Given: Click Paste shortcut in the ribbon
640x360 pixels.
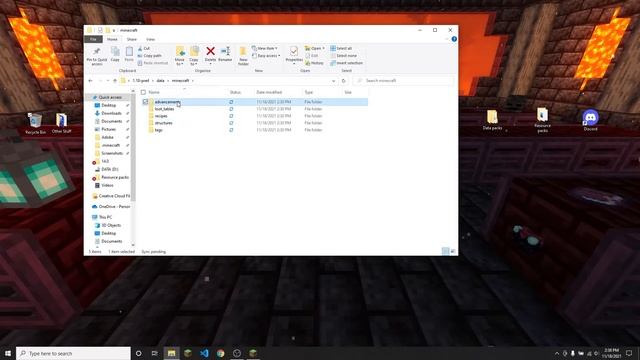Looking at the screenshot, I should pyautogui.click(x=153, y=63).
